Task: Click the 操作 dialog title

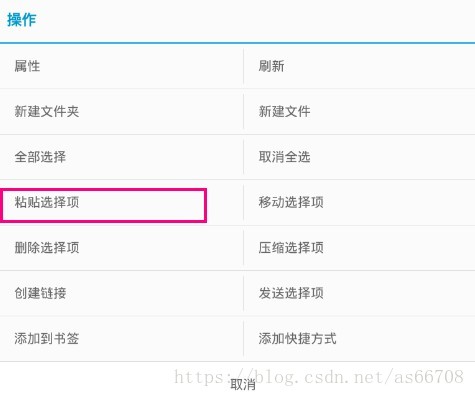Action: [x=22, y=20]
